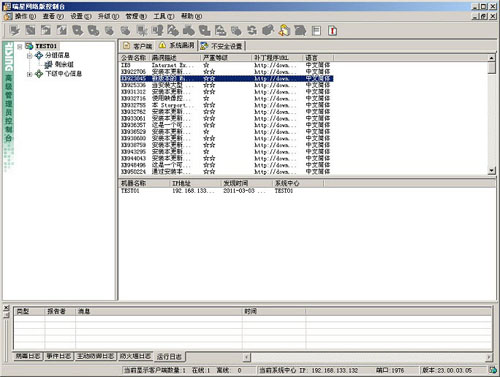Select the KB932716 bulletin row

(227, 99)
